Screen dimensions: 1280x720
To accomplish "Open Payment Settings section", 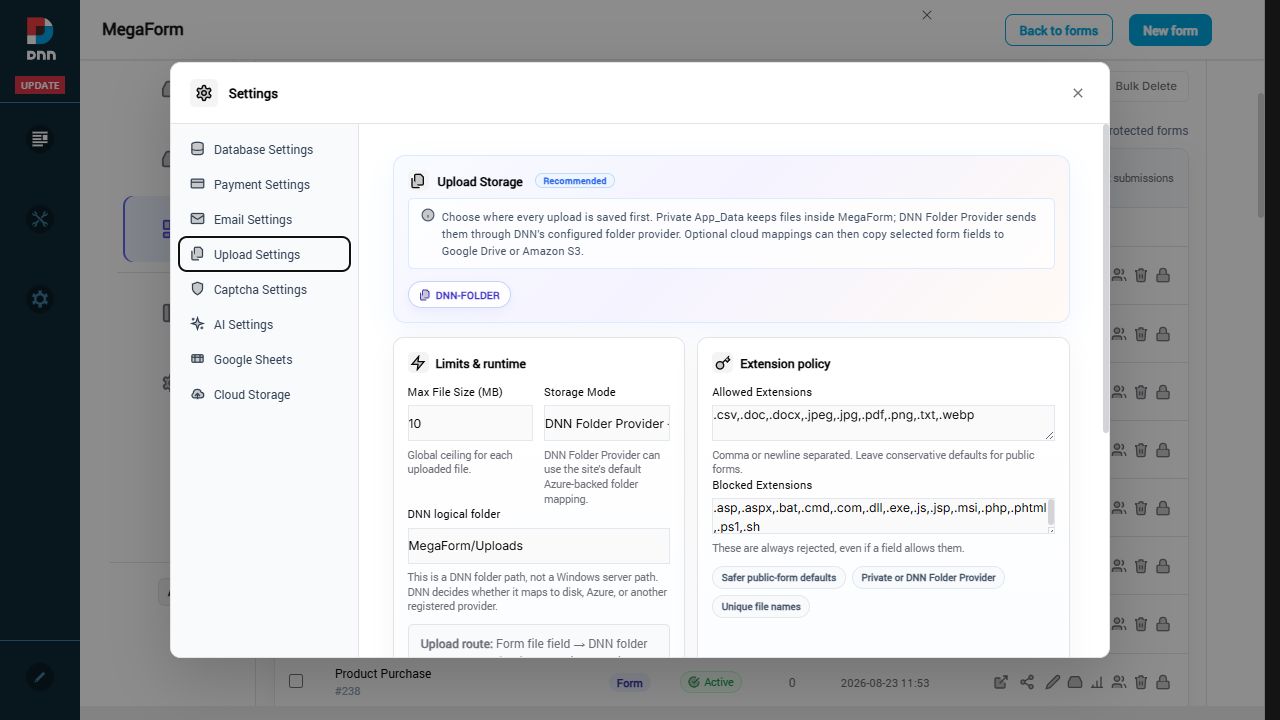I will pos(264,184).
